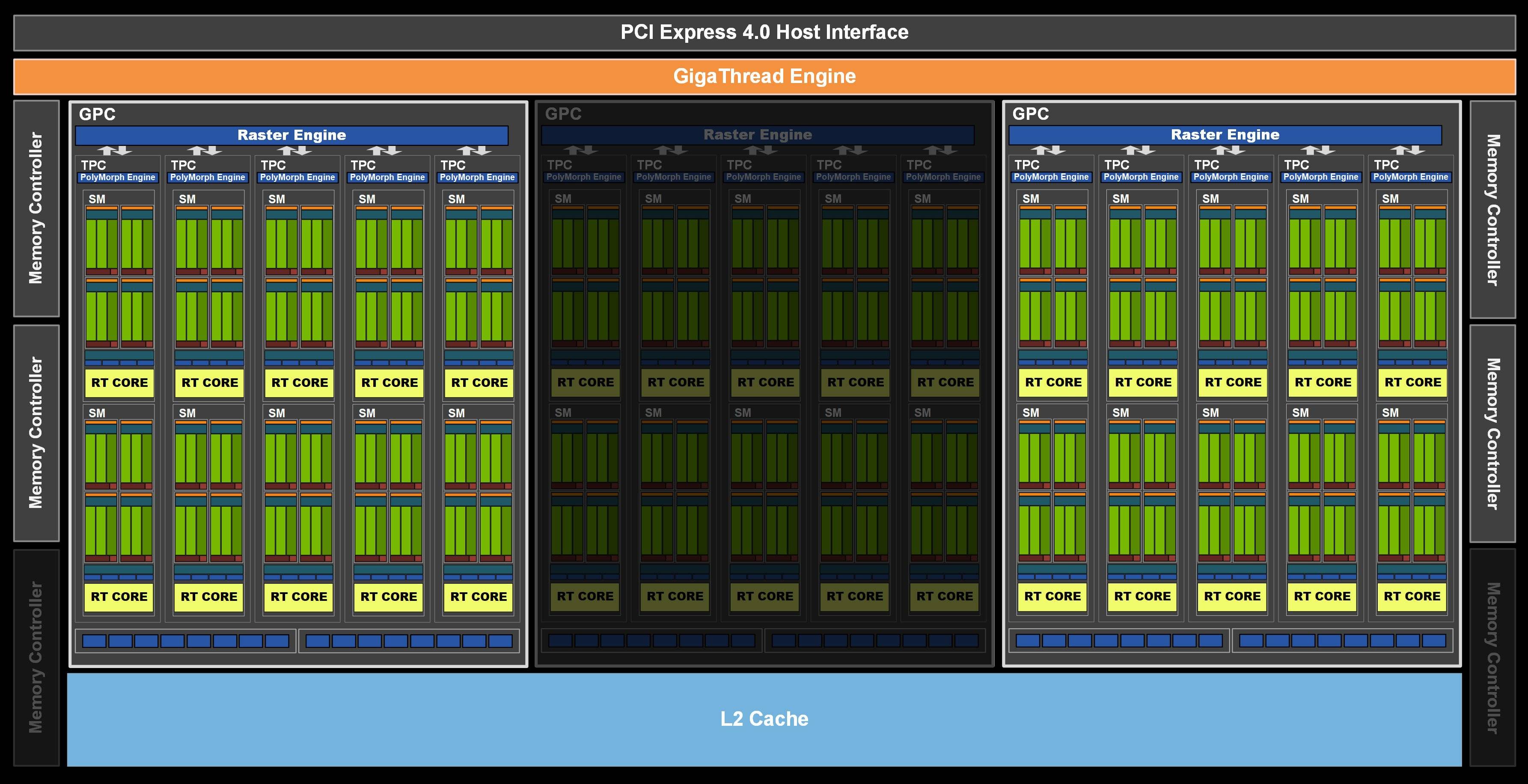Click the top-right Memory Controller block
This screenshot has width=1528, height=784.
pos(1492,209)
